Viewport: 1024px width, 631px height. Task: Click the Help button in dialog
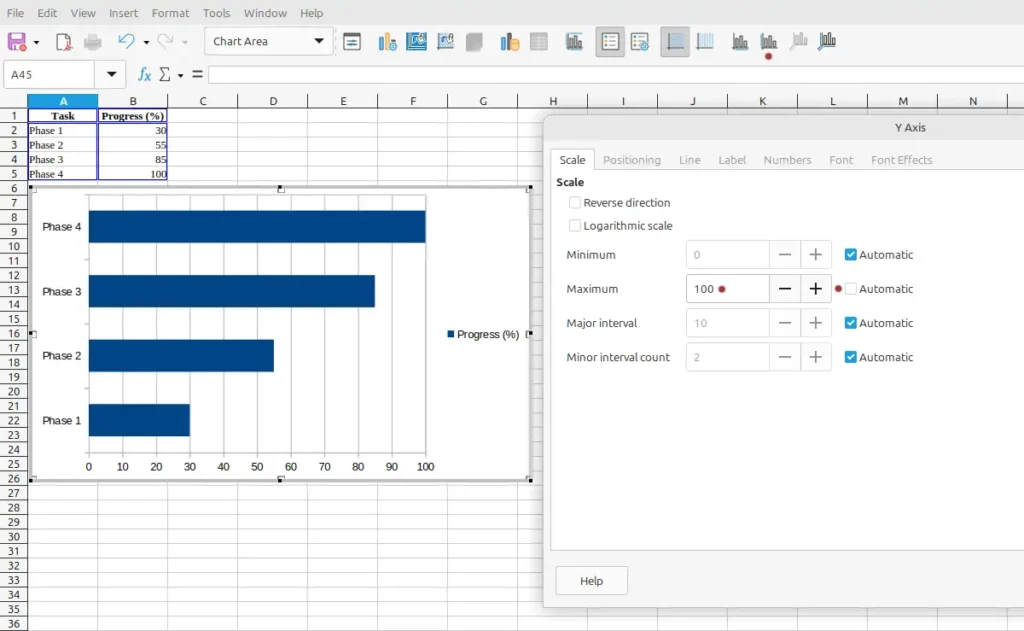(591, 581)
